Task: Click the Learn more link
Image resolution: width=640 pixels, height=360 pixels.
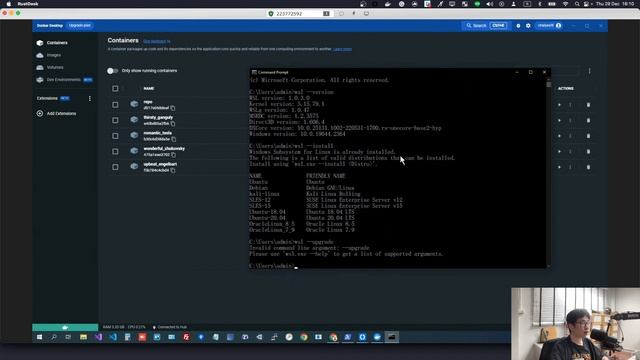Action: point(342,49)
